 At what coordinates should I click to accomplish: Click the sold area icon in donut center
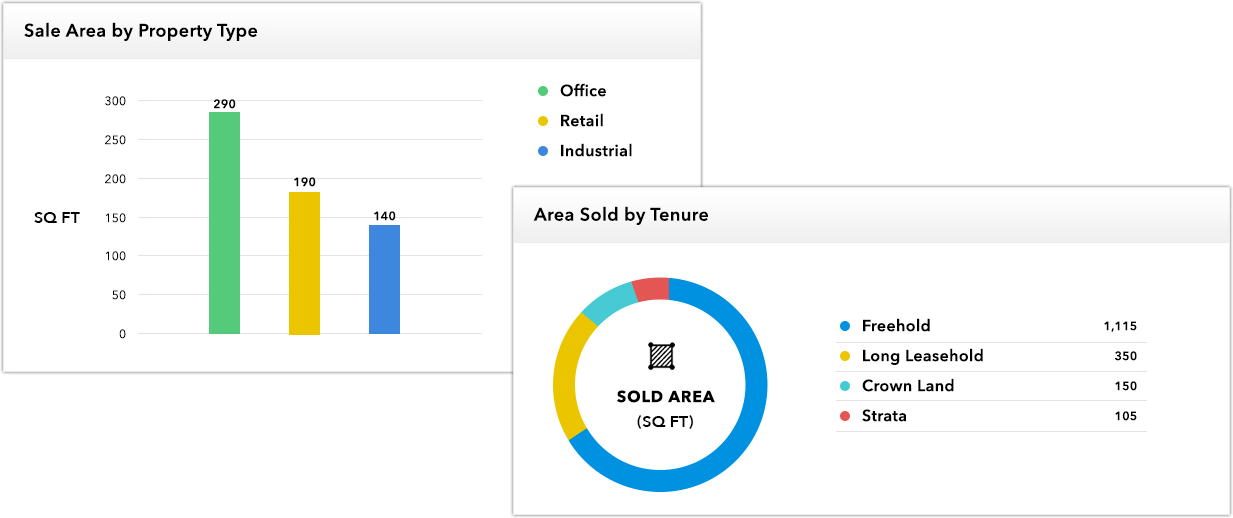660,355
